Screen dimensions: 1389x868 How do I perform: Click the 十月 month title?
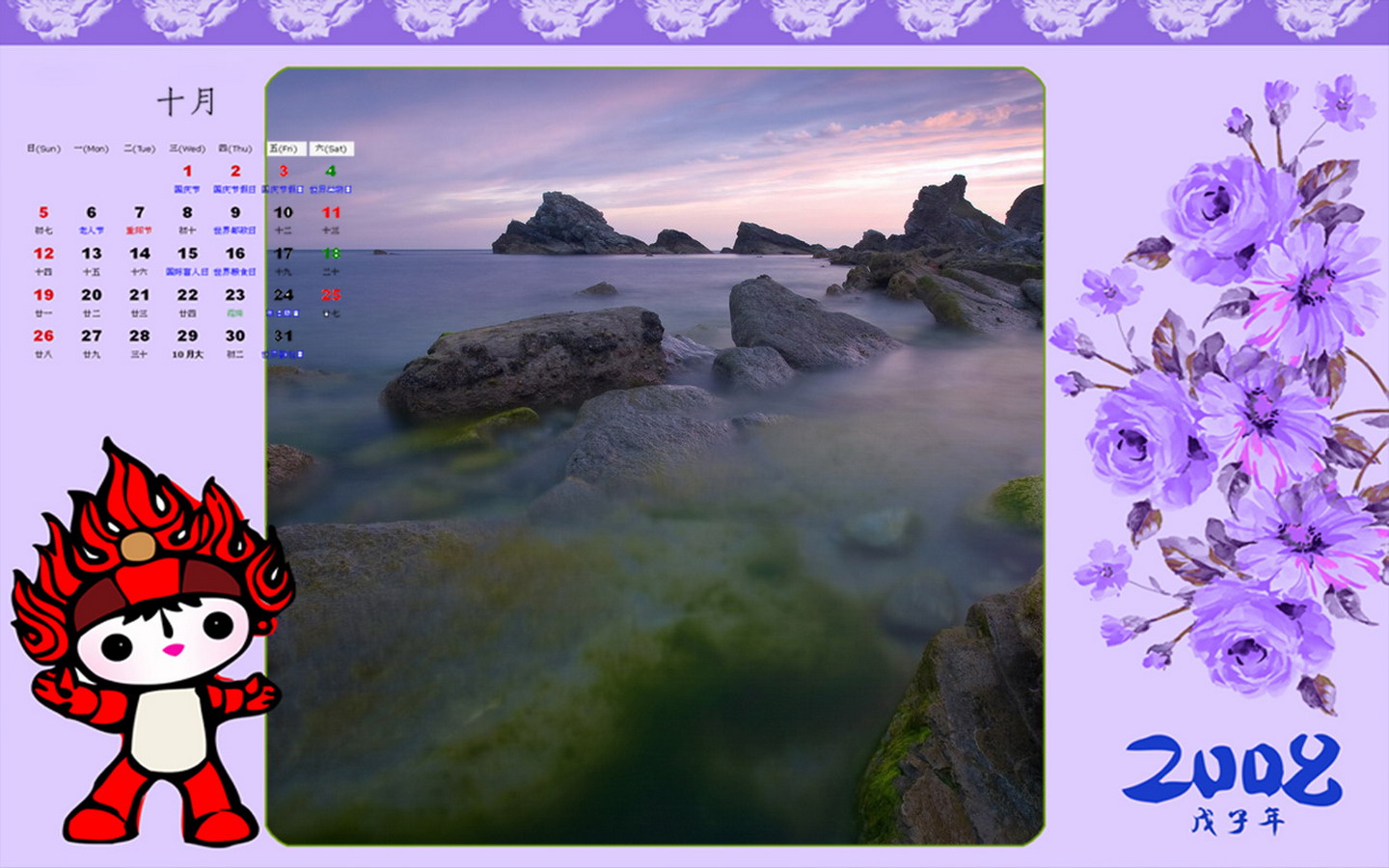coord(186,101)
